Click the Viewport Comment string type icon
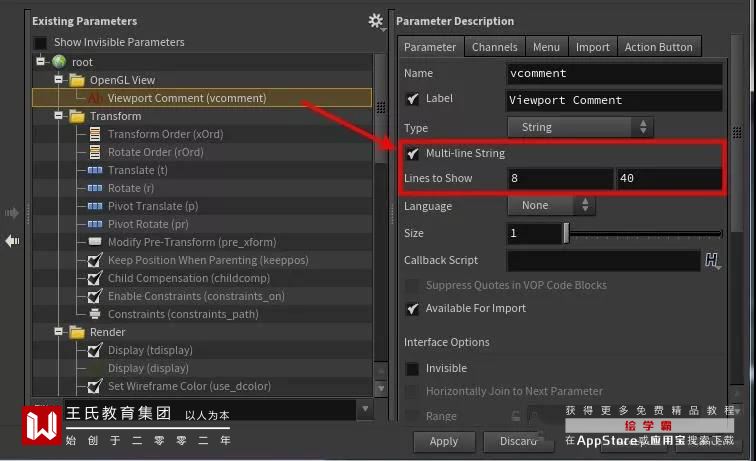The image size is (756, 461). pyautogui.click(x=95, y=98)
